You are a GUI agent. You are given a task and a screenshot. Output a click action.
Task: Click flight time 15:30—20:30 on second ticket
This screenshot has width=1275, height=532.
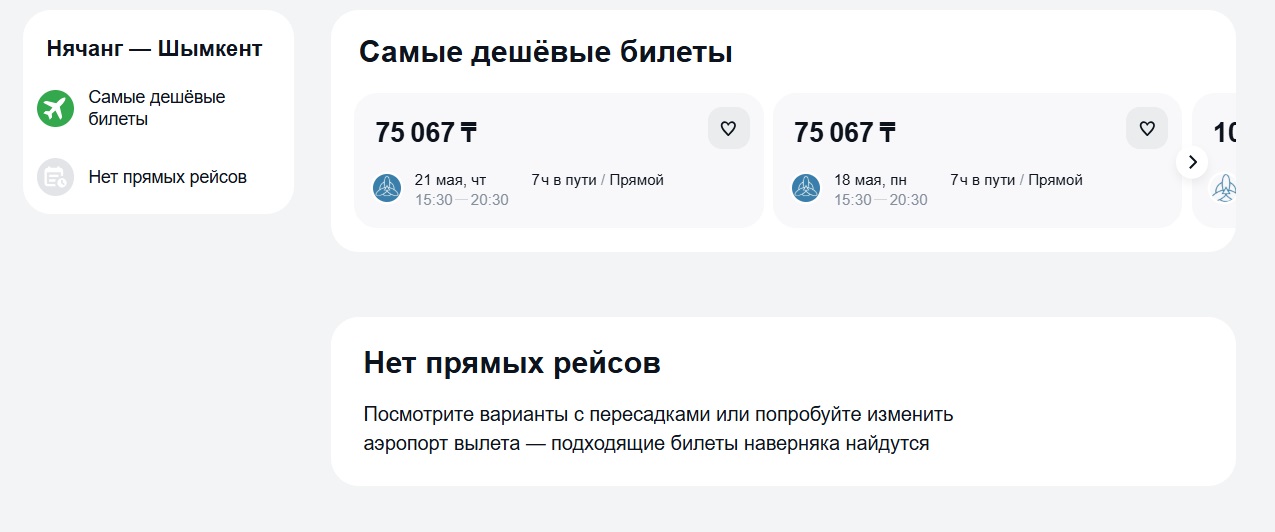880,200
